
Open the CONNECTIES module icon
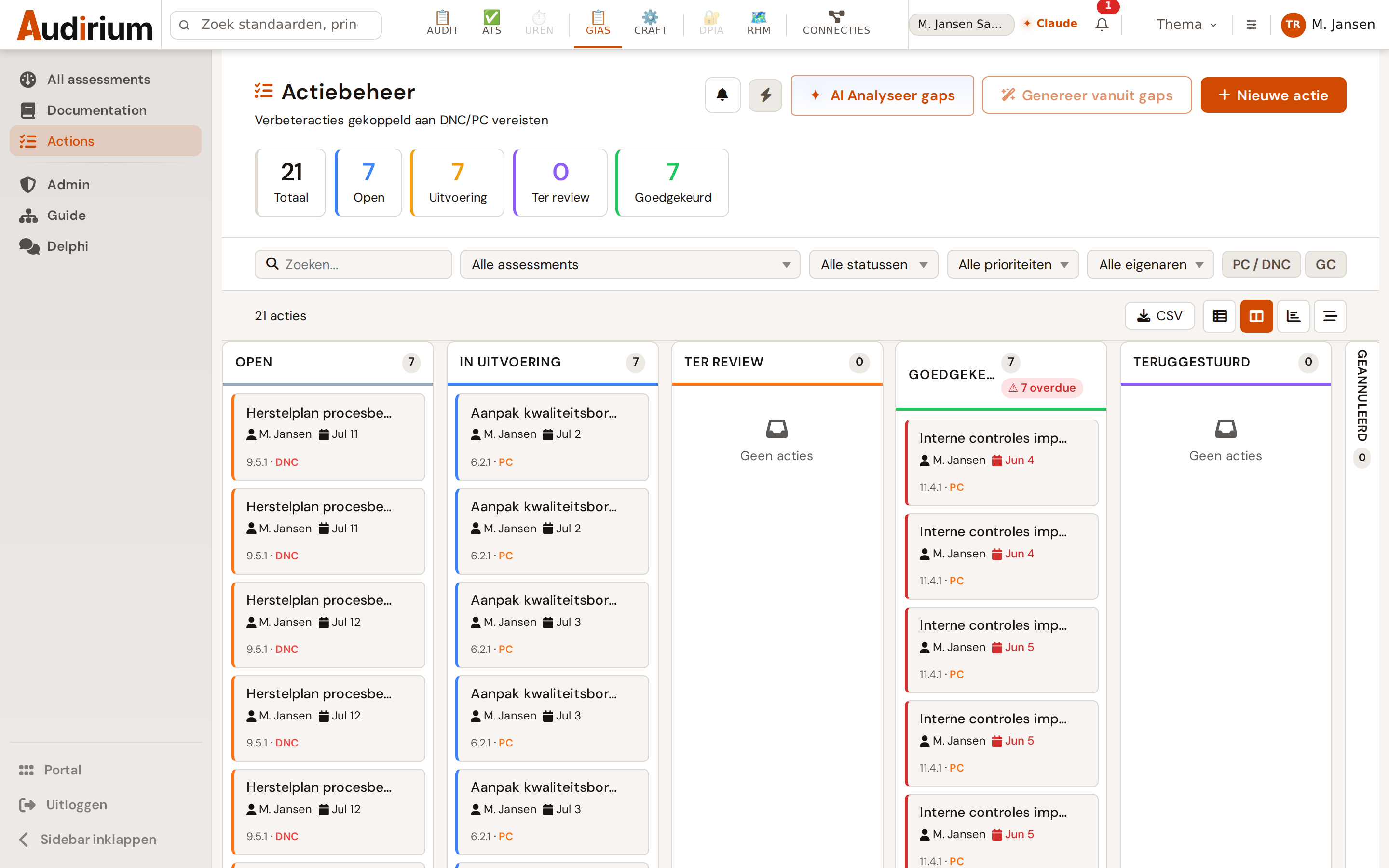tap(836, 23)
